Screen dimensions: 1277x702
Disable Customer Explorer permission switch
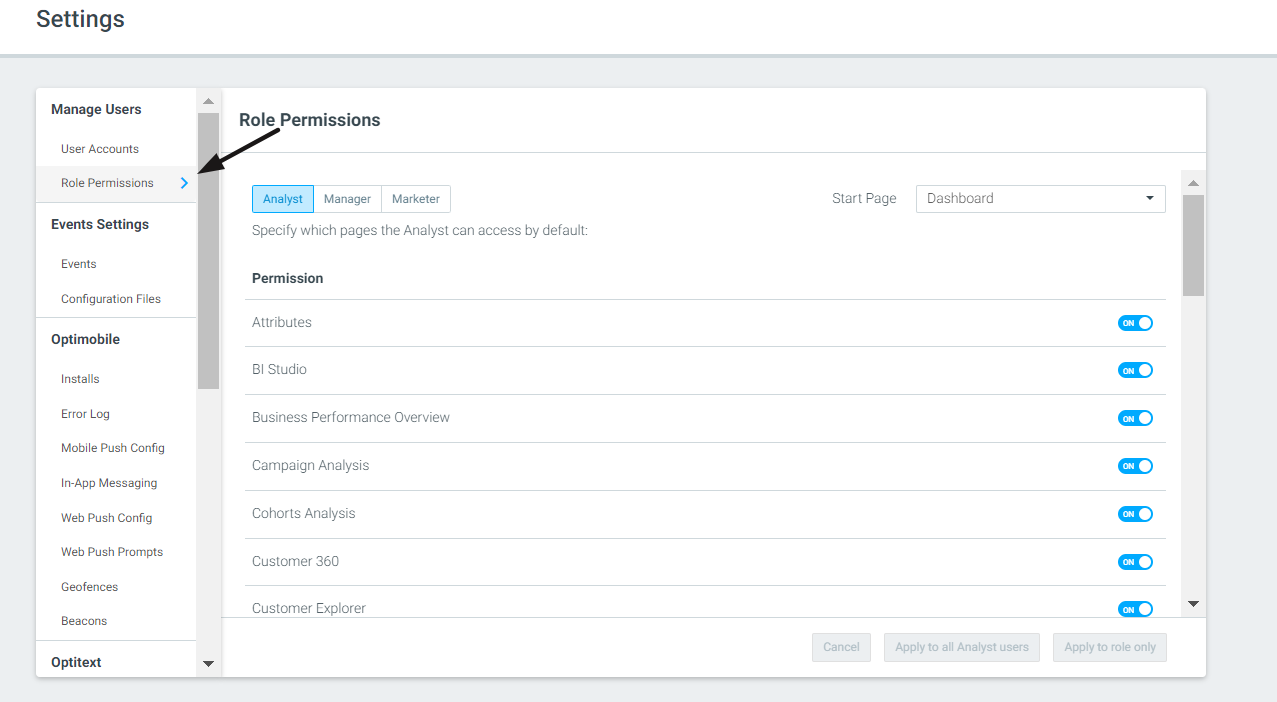pyautogui.click(x=1135, y=609)
